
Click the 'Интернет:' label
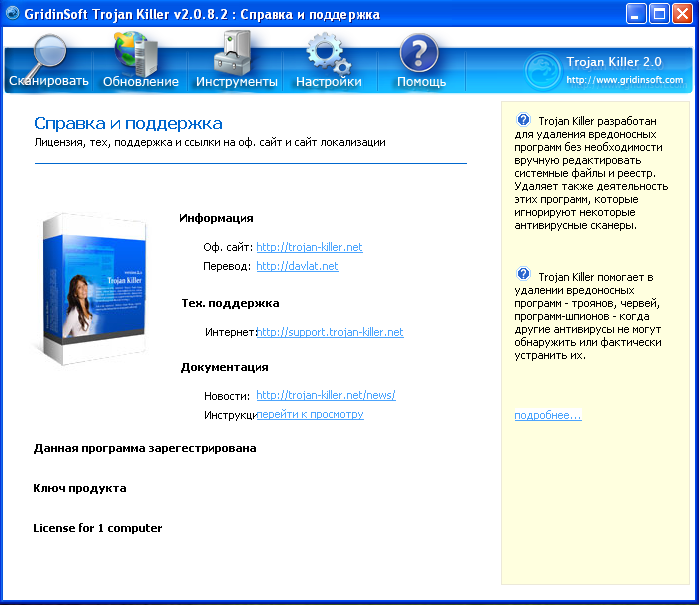click(231, 332)
